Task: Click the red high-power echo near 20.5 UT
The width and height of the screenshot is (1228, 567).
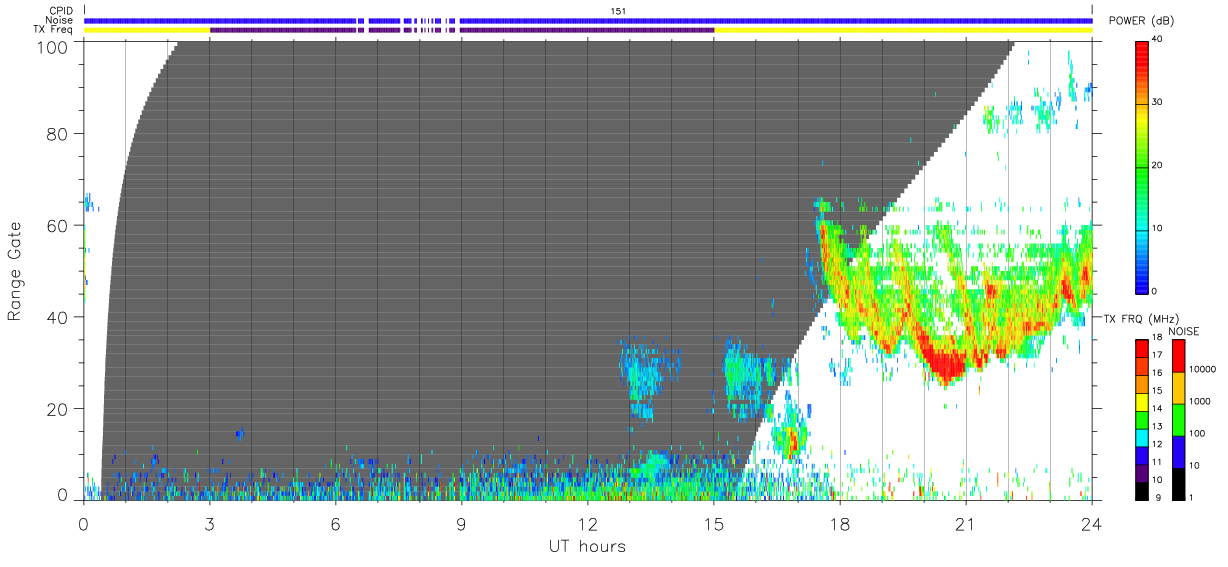Action: 944,364
